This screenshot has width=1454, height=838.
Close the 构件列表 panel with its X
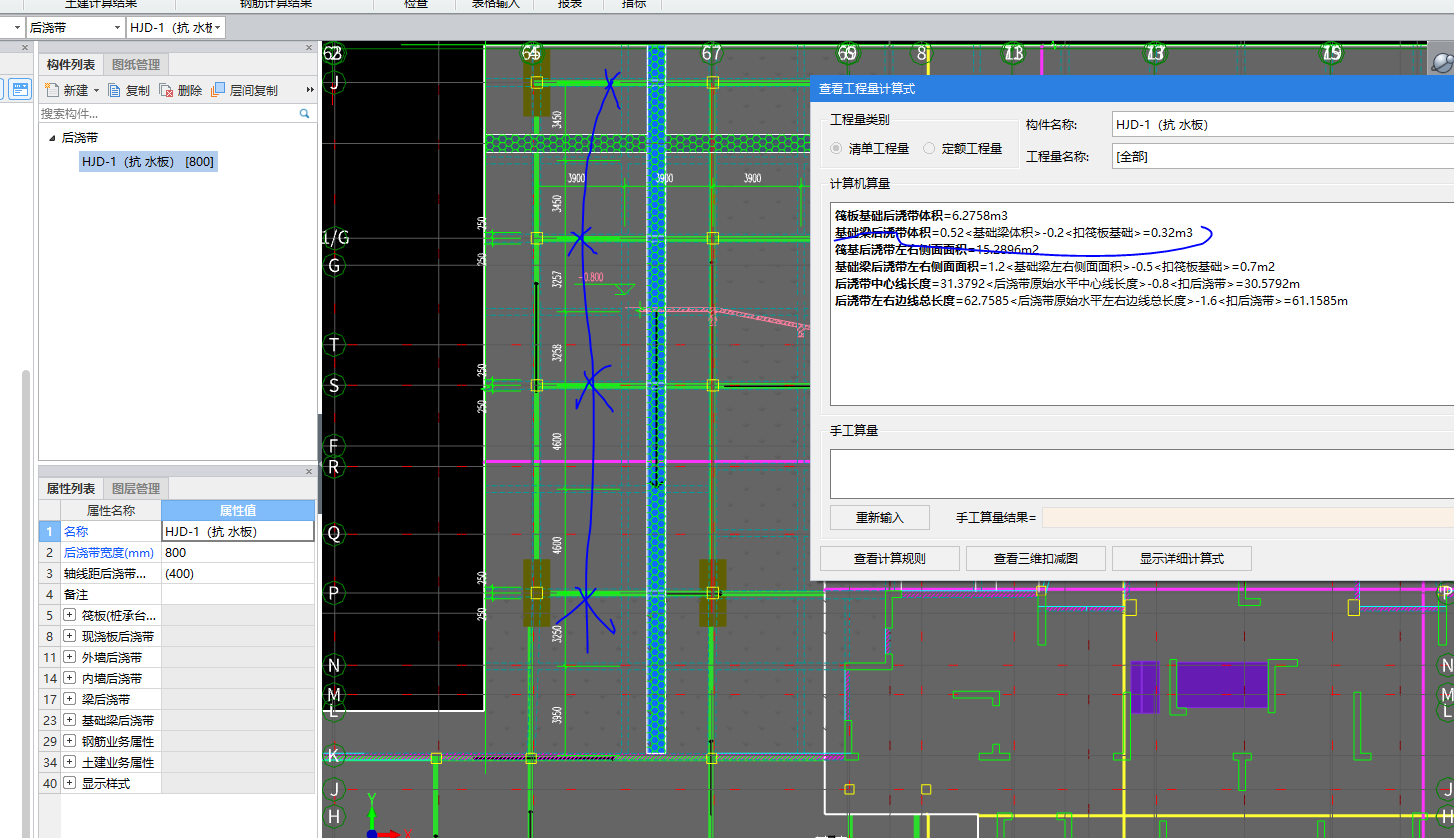point(309,48)
